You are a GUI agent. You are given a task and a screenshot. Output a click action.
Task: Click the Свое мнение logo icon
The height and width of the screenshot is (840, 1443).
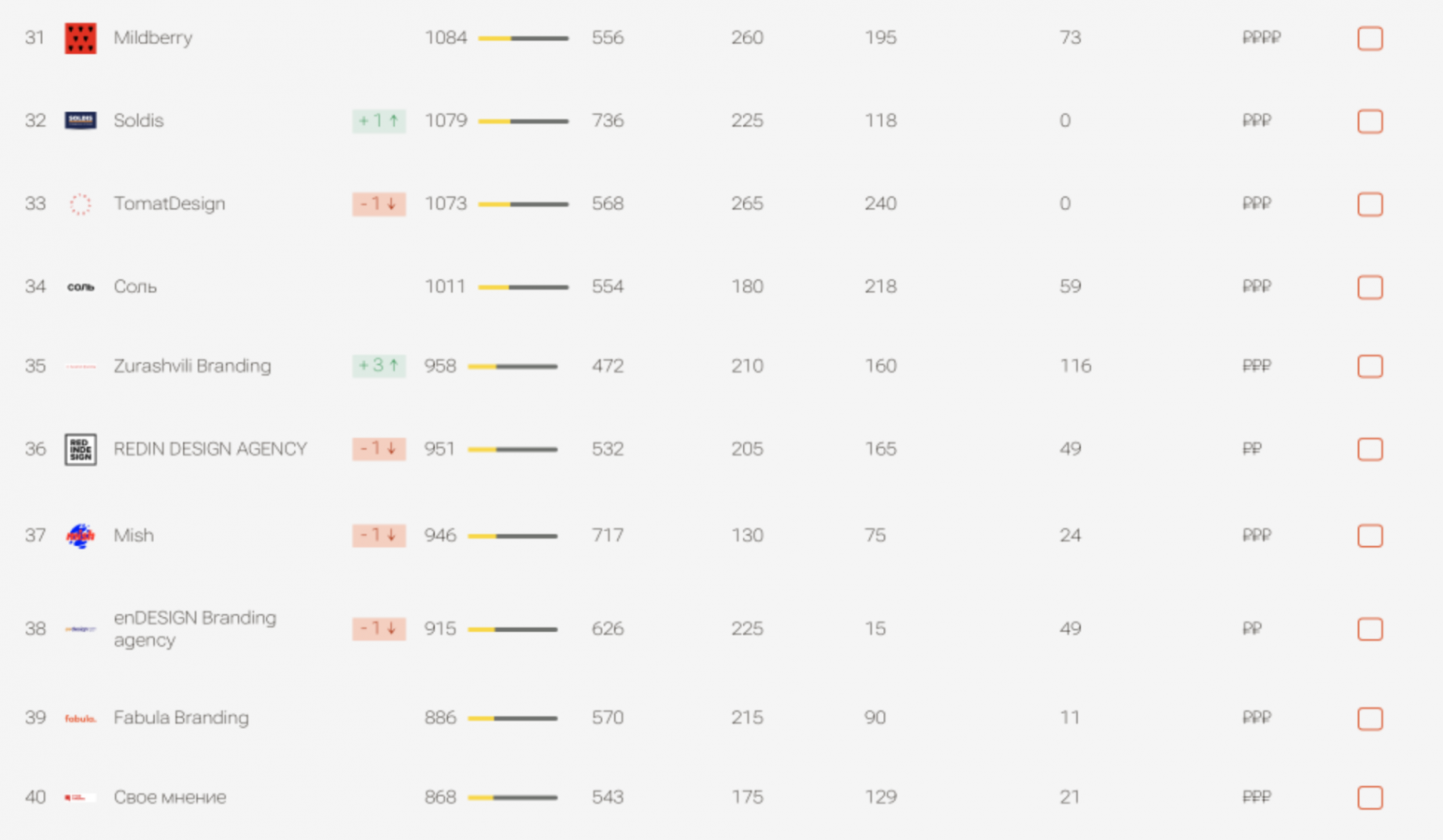tap(80, 798)
